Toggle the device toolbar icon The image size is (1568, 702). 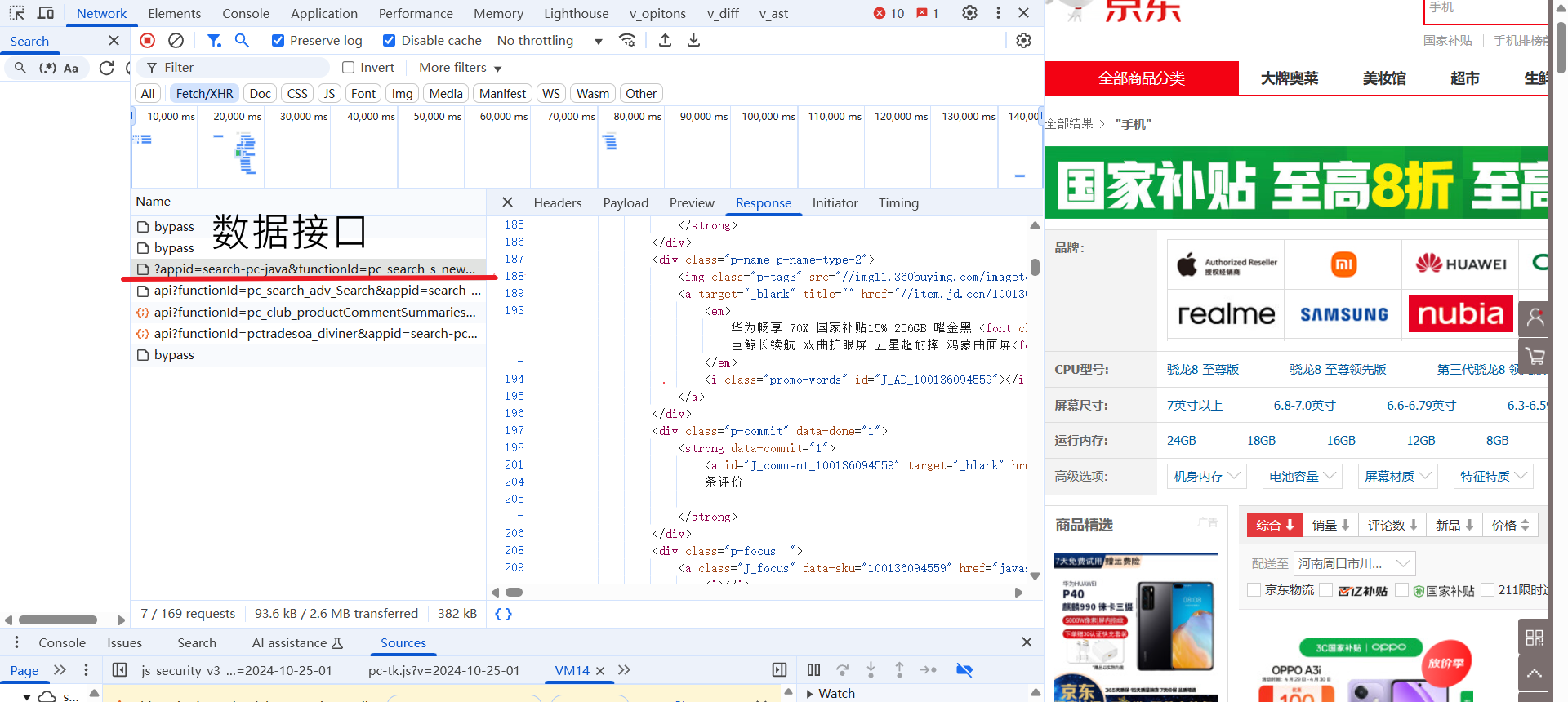click(46, 13)
